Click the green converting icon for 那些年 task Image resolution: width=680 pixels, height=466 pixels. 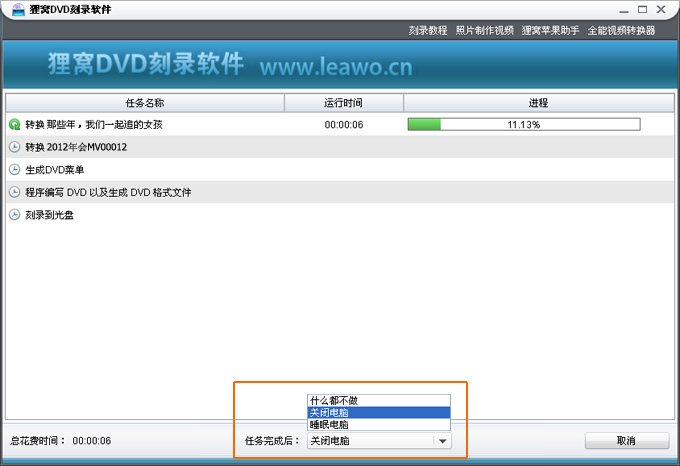pos(14,125)
